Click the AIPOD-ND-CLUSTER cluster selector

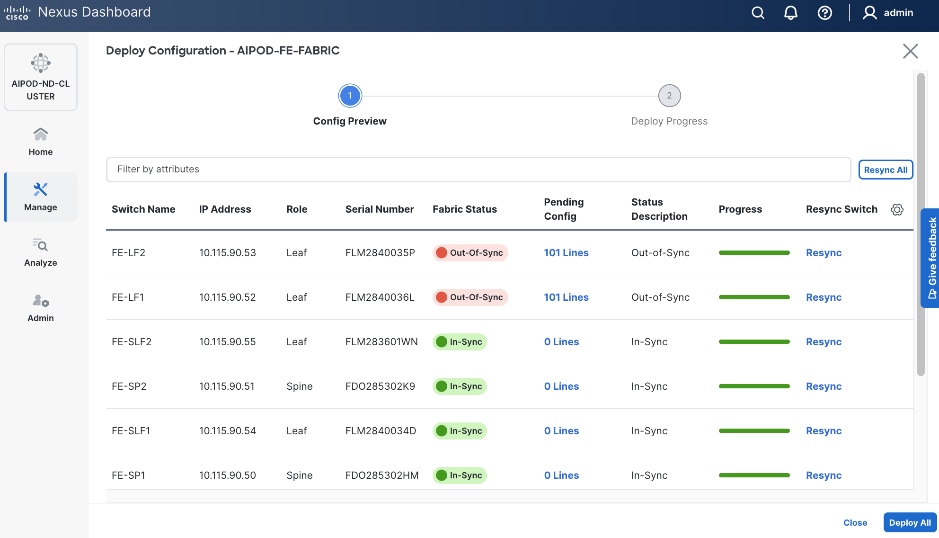(x=41, y=77)
